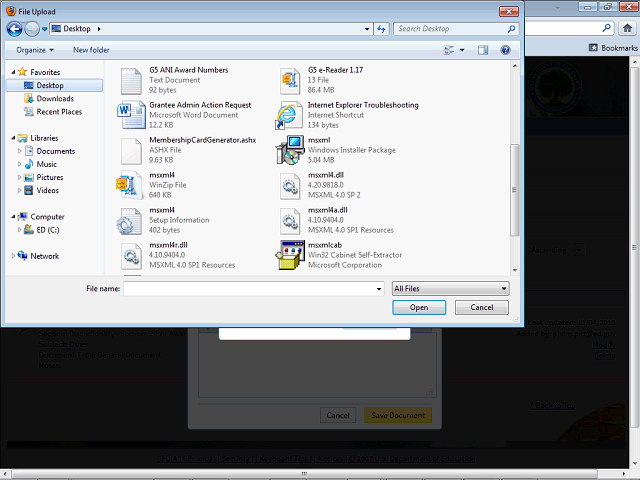Click the file list scroll up arrow
The width and height of the screenshot is (640, 480).
tap(515, 65)
